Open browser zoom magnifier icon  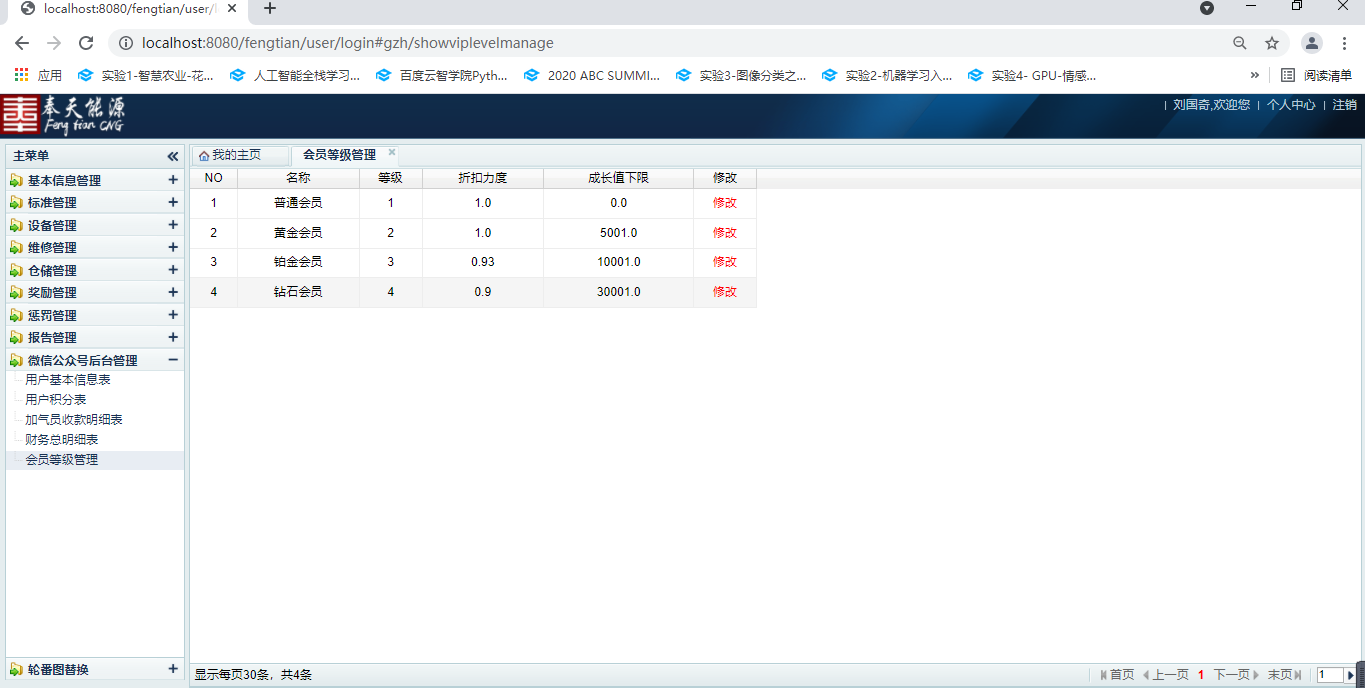[1240, 43]
